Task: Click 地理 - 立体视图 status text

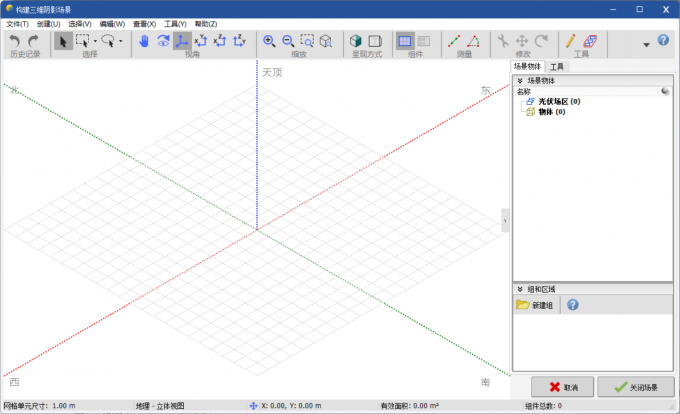Action: pos(160,406)
